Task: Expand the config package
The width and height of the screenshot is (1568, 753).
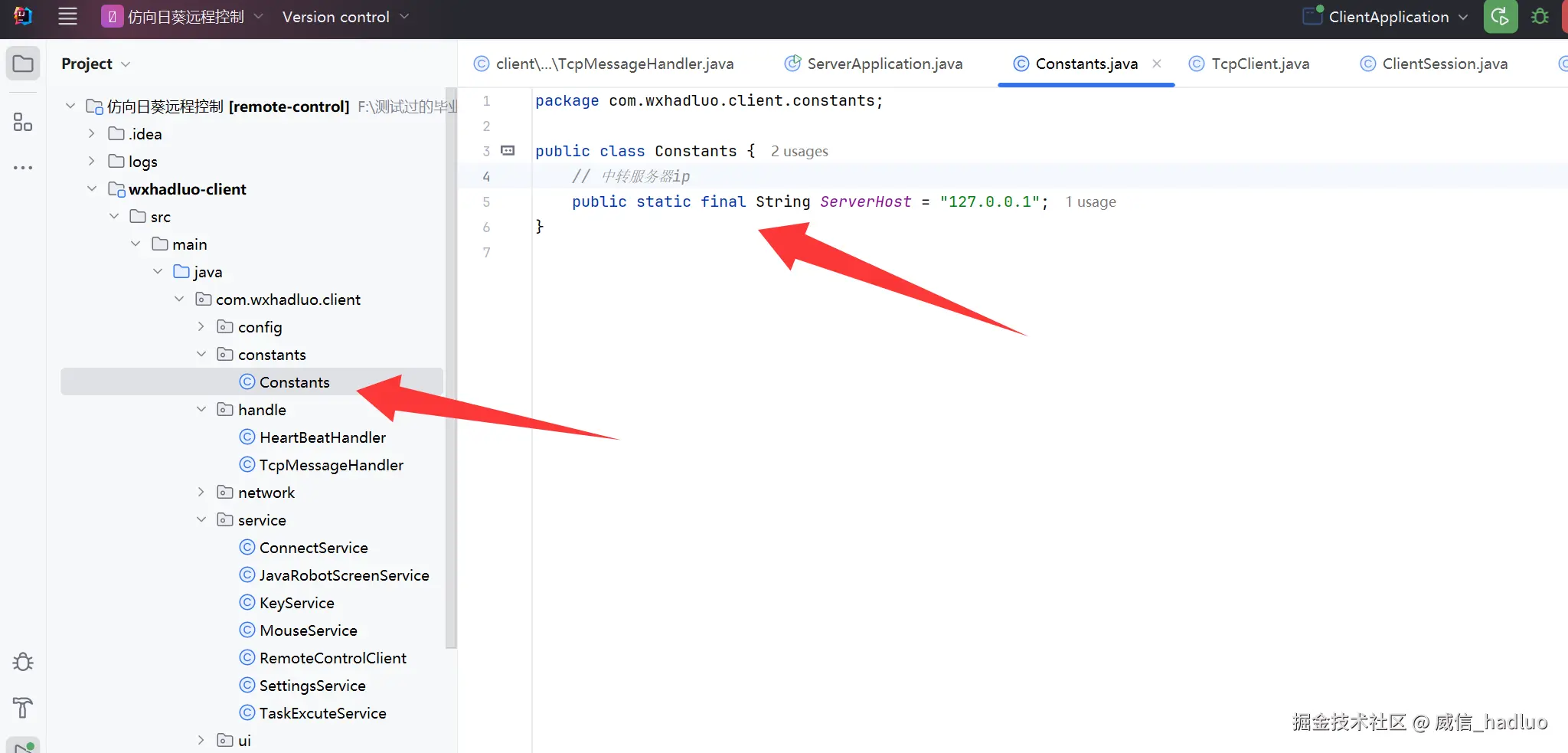Action: pos(201,326)
